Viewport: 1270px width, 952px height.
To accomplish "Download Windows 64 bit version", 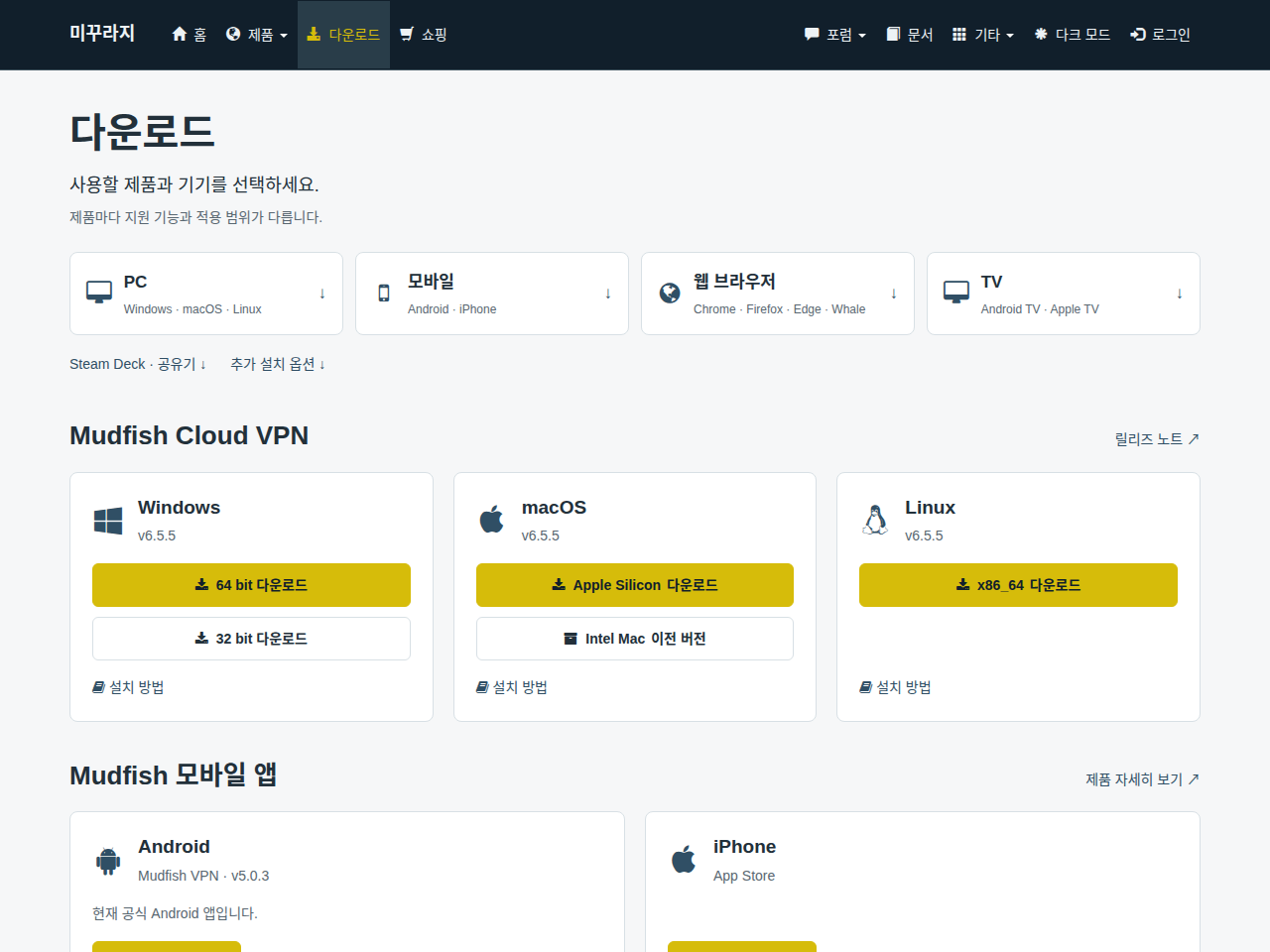I will tap(251, 585).
